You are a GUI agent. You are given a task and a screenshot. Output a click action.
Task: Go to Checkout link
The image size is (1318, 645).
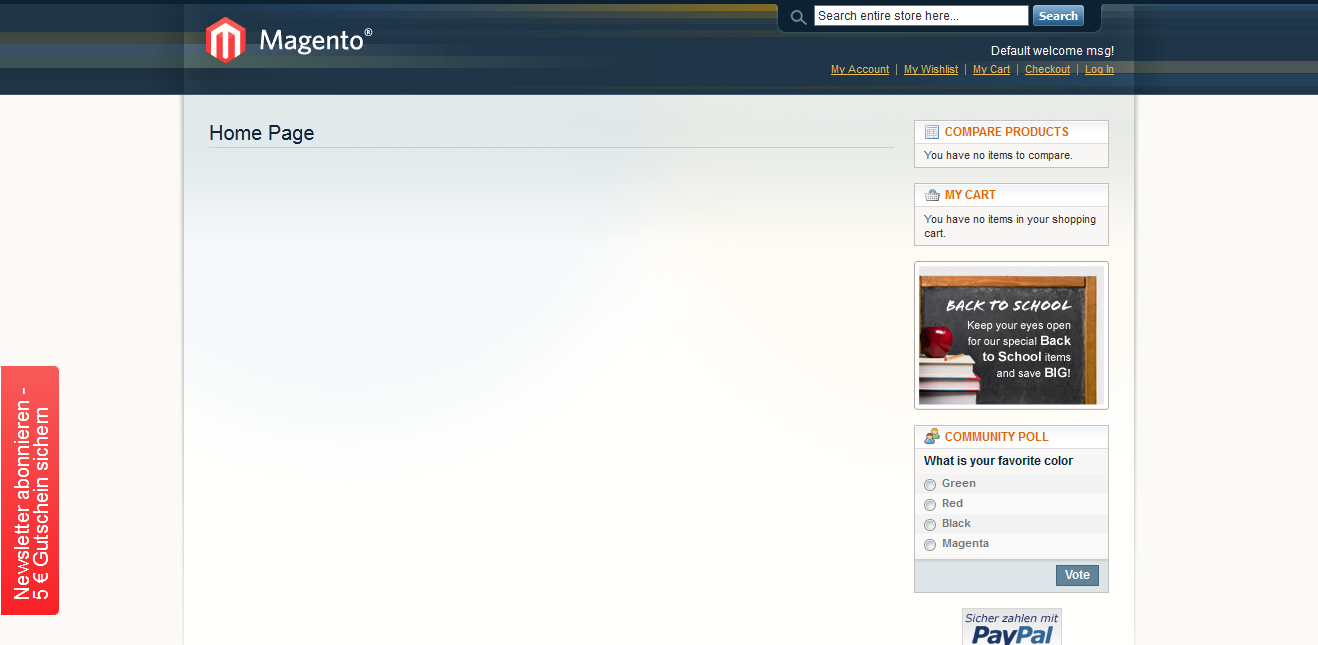[1047, 70]
